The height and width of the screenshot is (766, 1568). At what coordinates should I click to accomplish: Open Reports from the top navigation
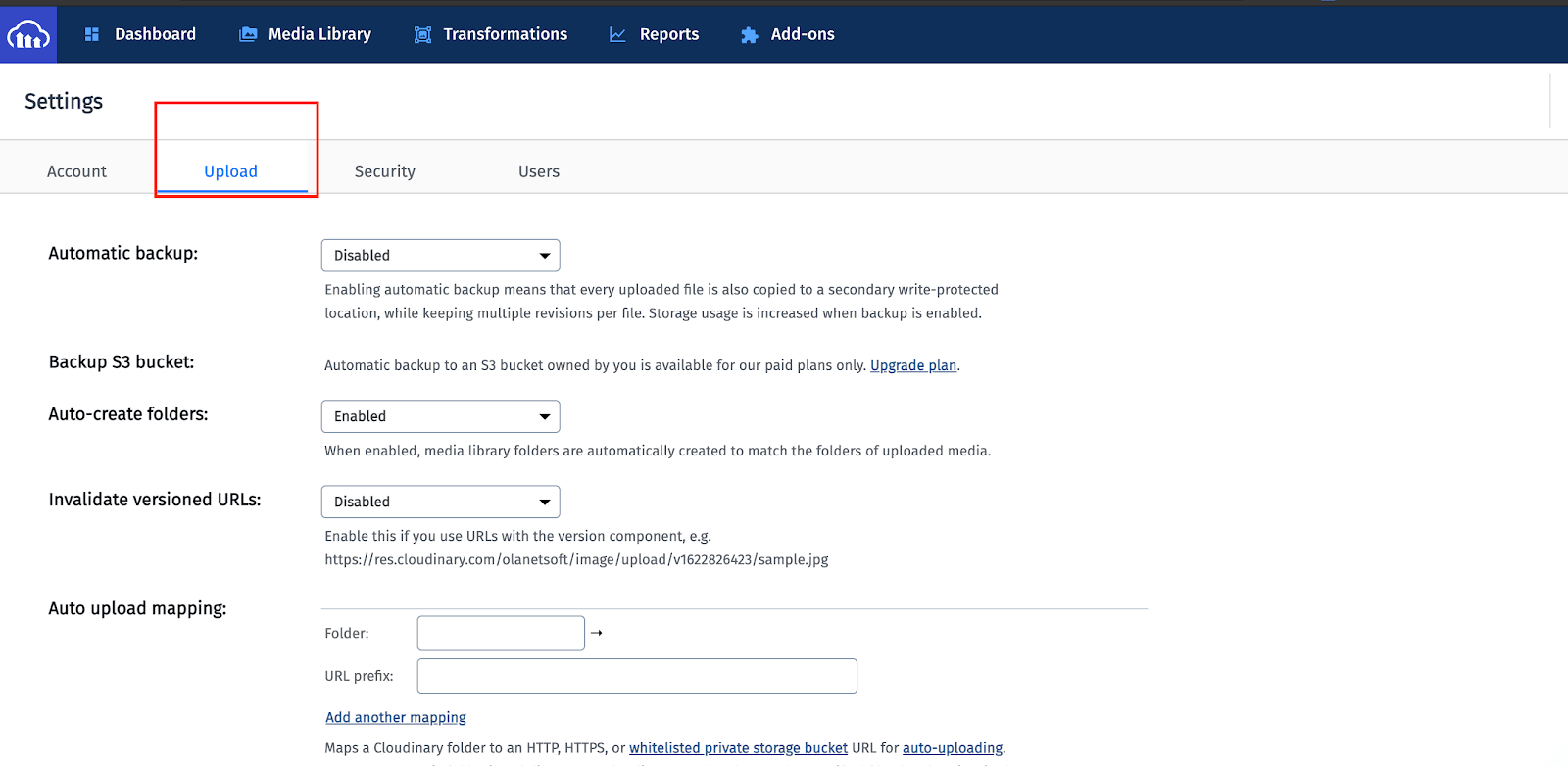point(668,34)
